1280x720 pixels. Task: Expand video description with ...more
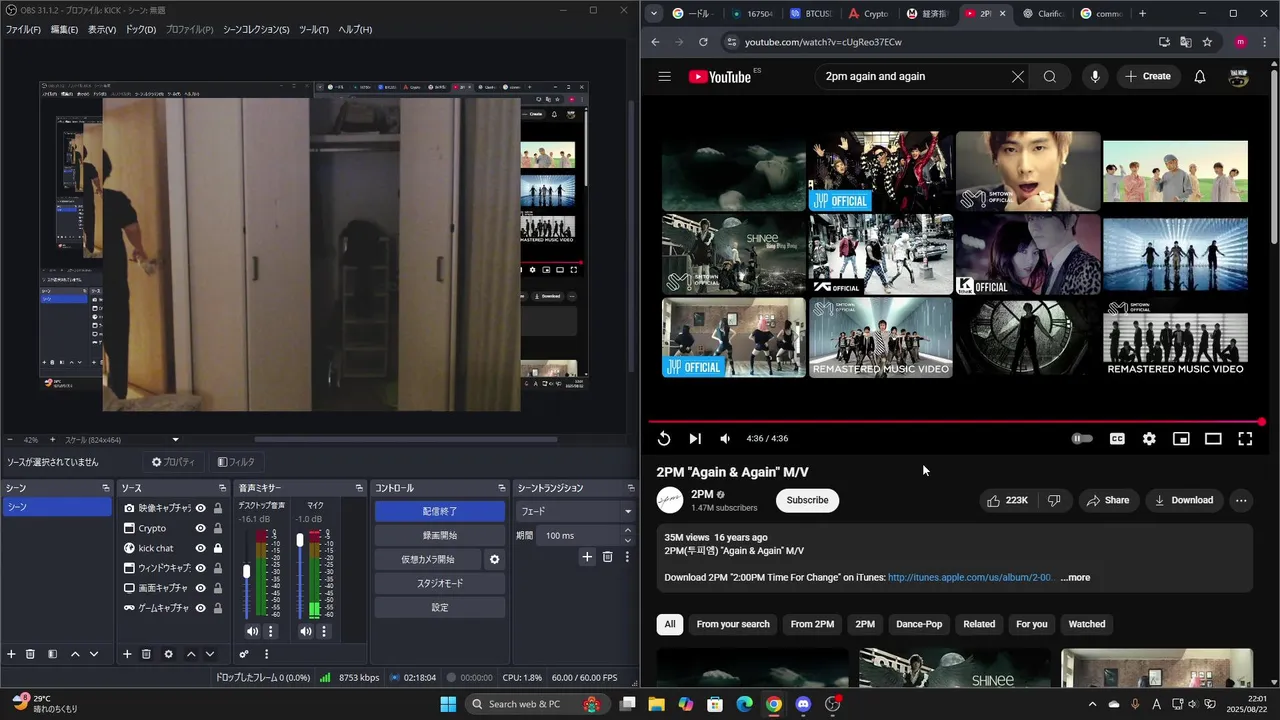click(1075, 577)
